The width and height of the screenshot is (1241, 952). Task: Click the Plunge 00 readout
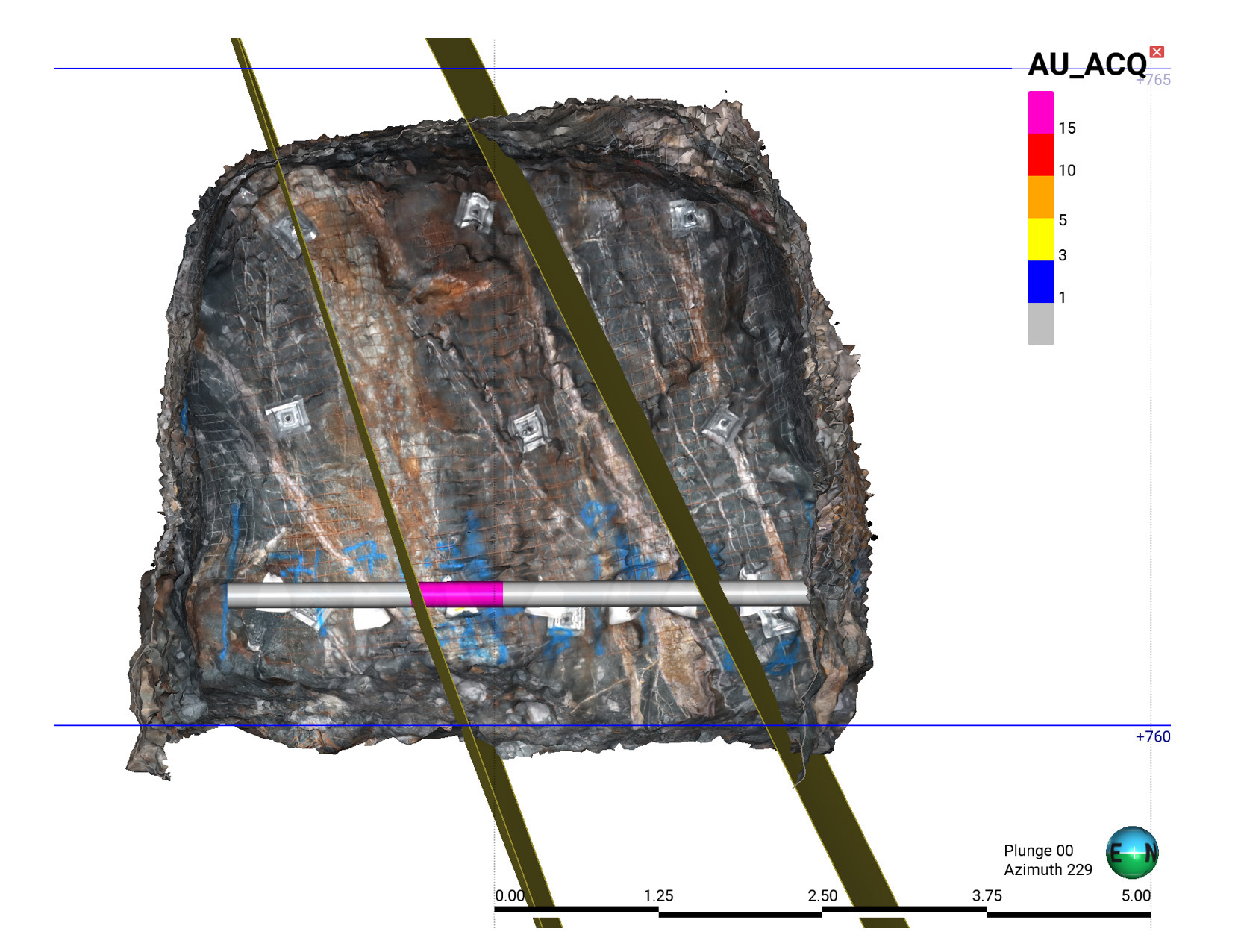coord(1038,851)
